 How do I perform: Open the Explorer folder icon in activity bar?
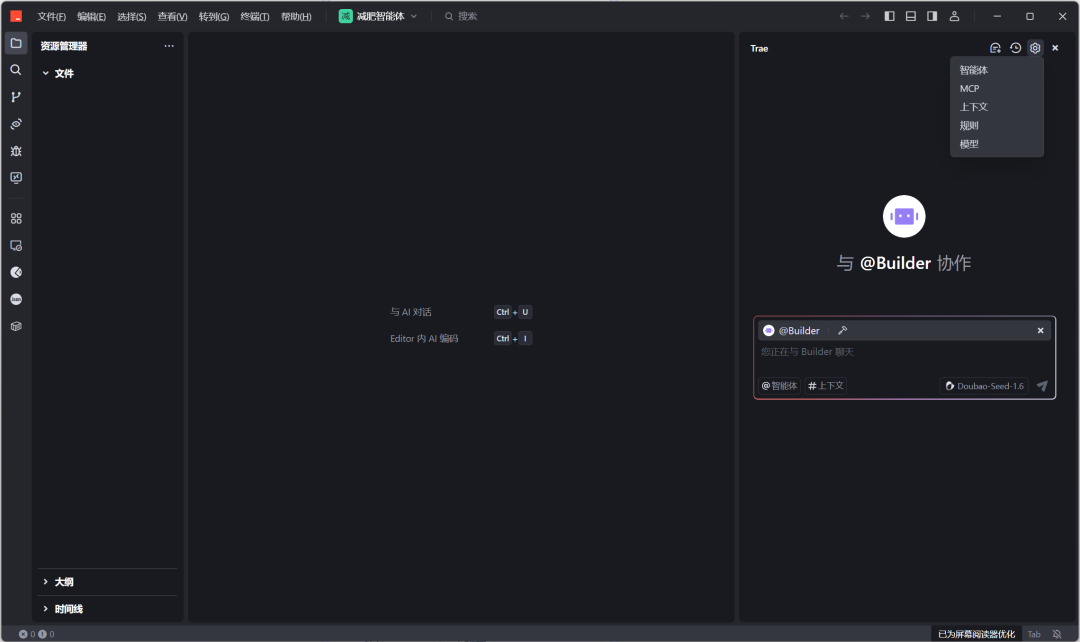pos(16,43)
